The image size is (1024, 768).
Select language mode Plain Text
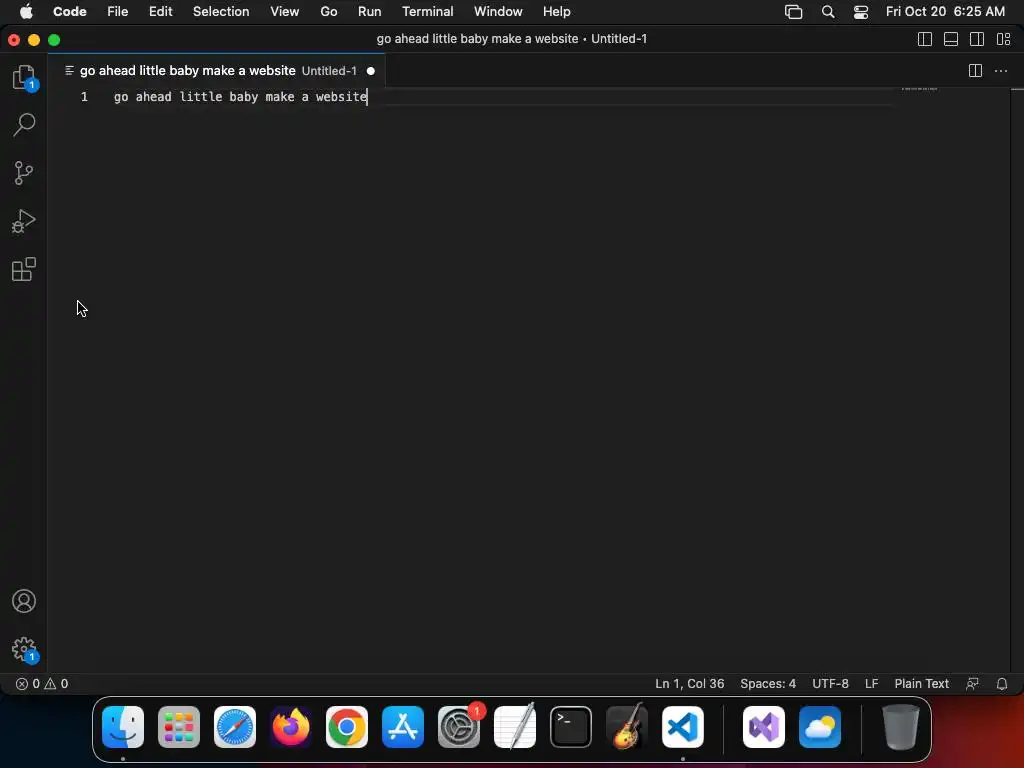tap(921, 684)
